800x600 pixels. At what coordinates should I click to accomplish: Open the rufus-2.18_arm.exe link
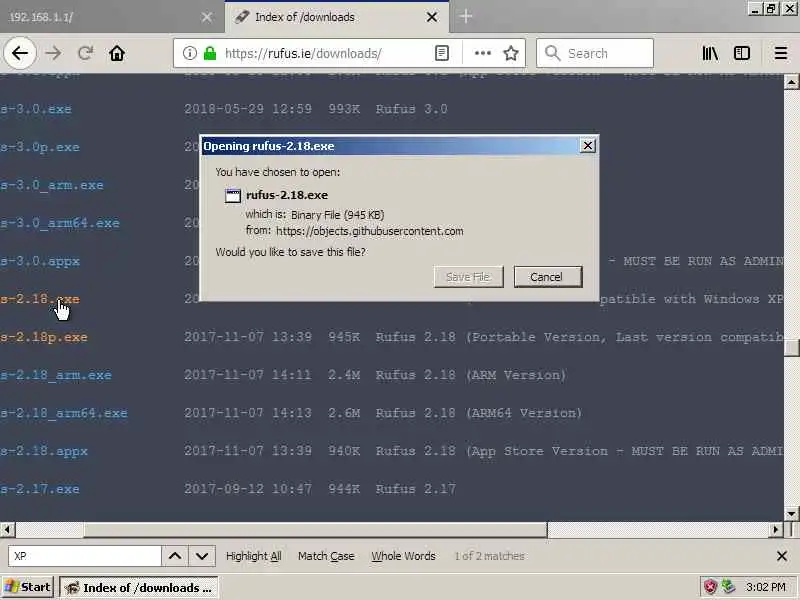tap(56, 375)
